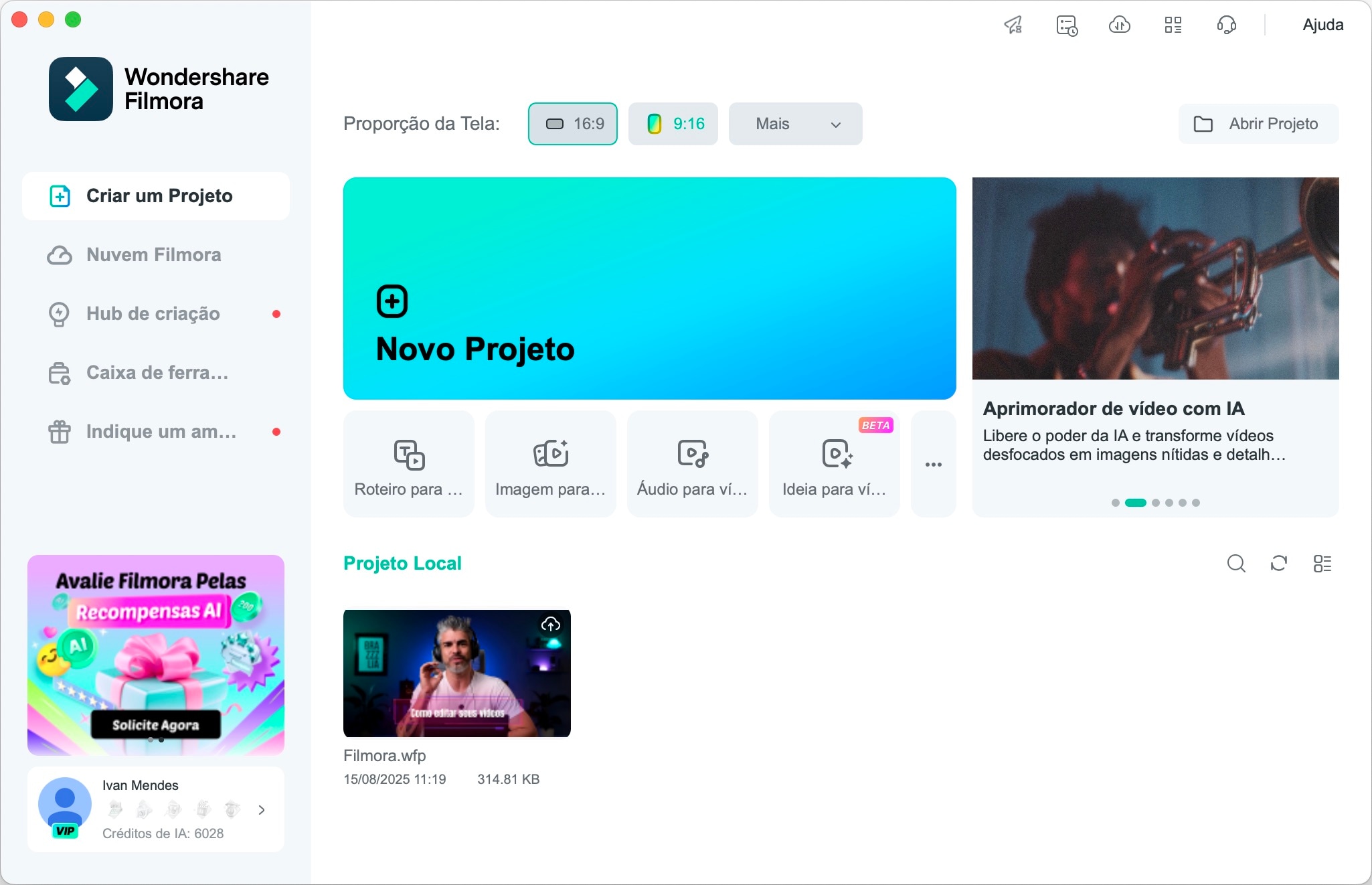Upload Filmora.wfp using the cloud icon on its thumbnail

click(551, 625)
